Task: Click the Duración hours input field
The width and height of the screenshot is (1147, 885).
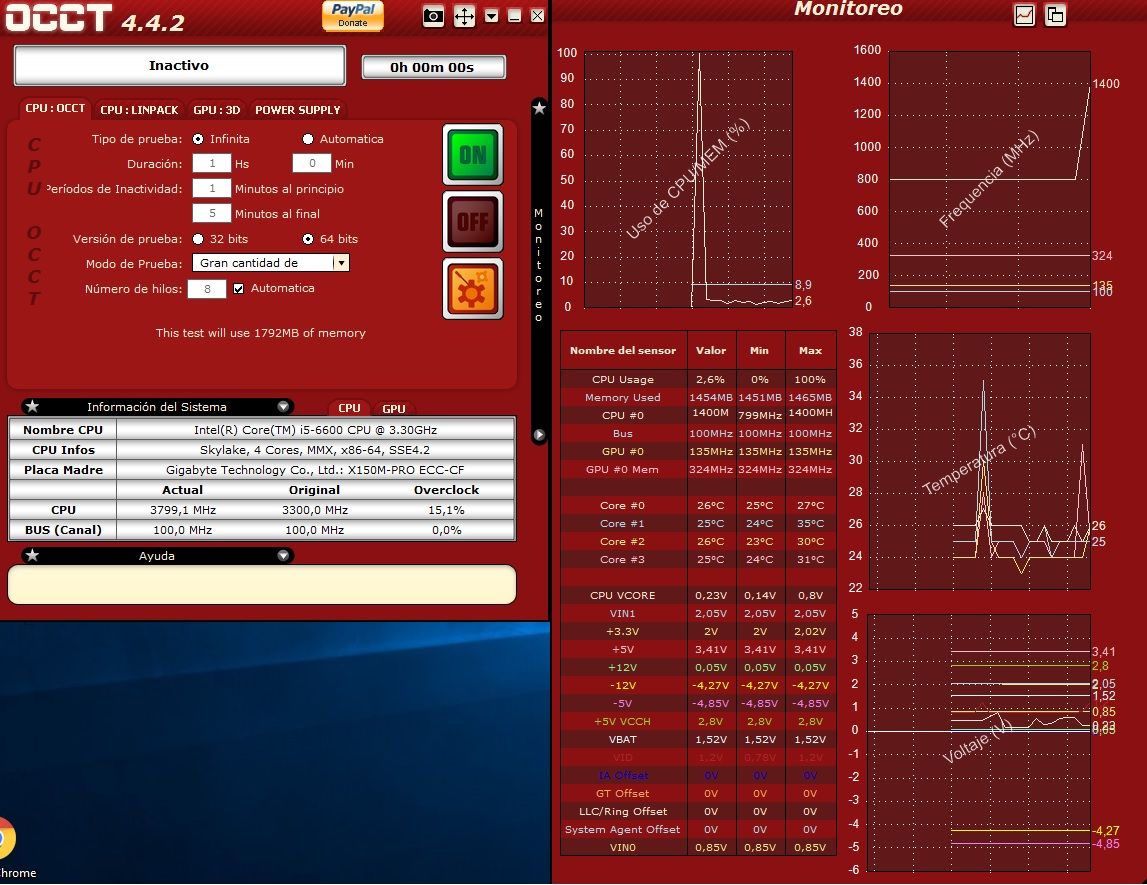Action: click(211, 164)
